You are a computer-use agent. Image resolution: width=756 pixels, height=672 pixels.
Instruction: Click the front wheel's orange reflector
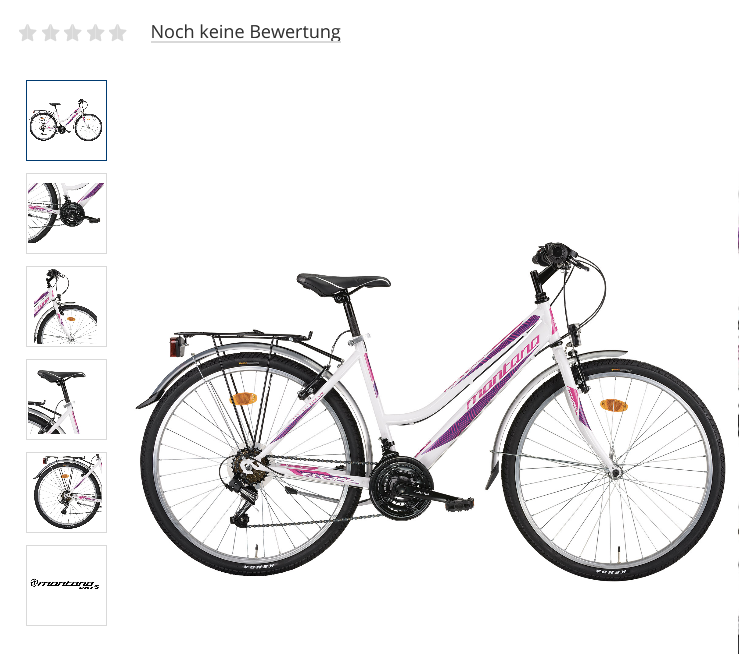point(613,405)
